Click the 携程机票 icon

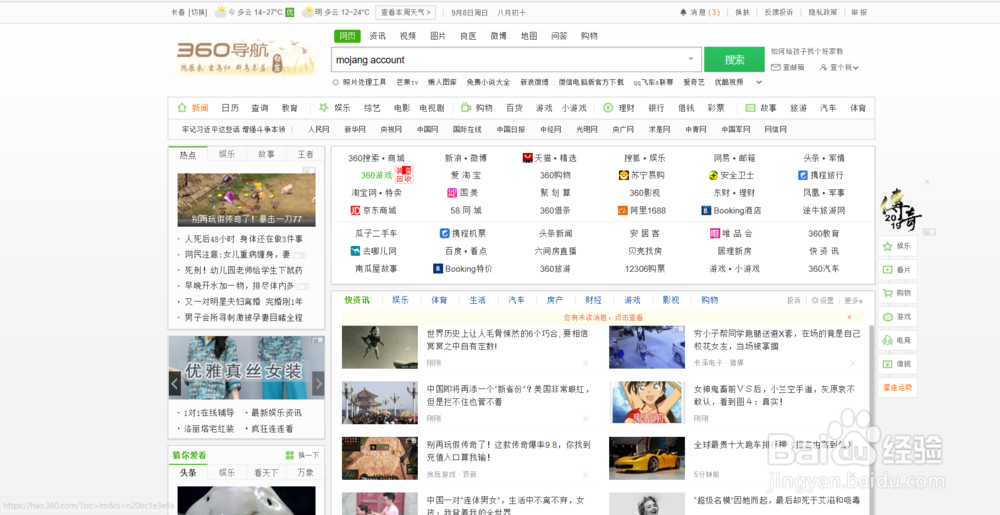[x=445, y=233]
